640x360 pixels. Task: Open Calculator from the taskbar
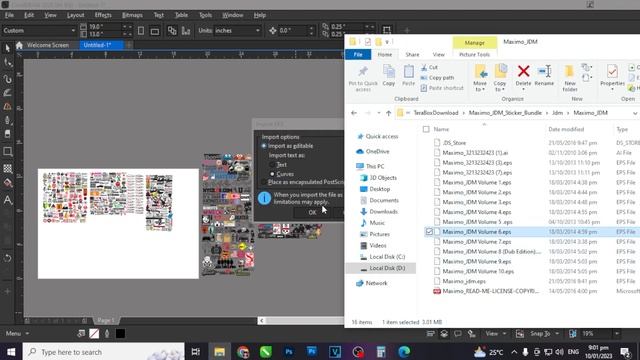pos(381,352)
